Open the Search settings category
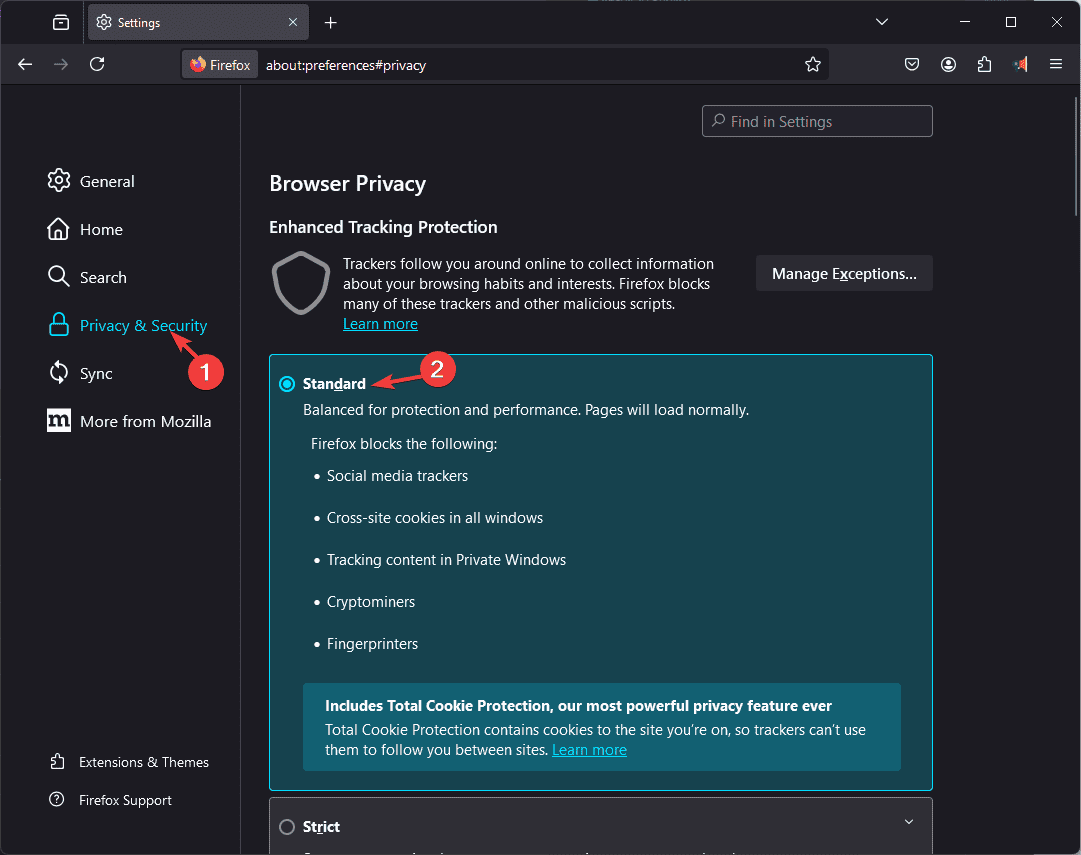The height and width of the screenshot is (855, 1081). [x=87, y=277]
